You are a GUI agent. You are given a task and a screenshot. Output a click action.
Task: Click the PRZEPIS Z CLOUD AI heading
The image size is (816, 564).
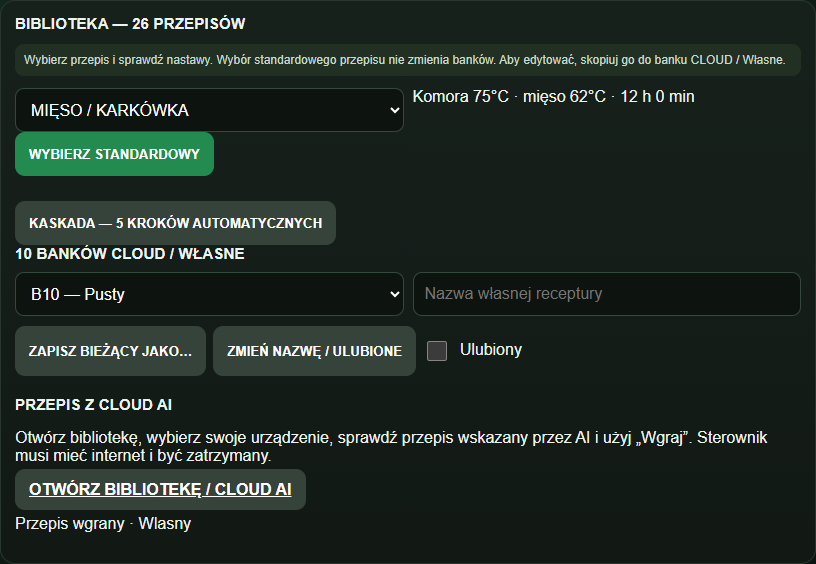94,405
